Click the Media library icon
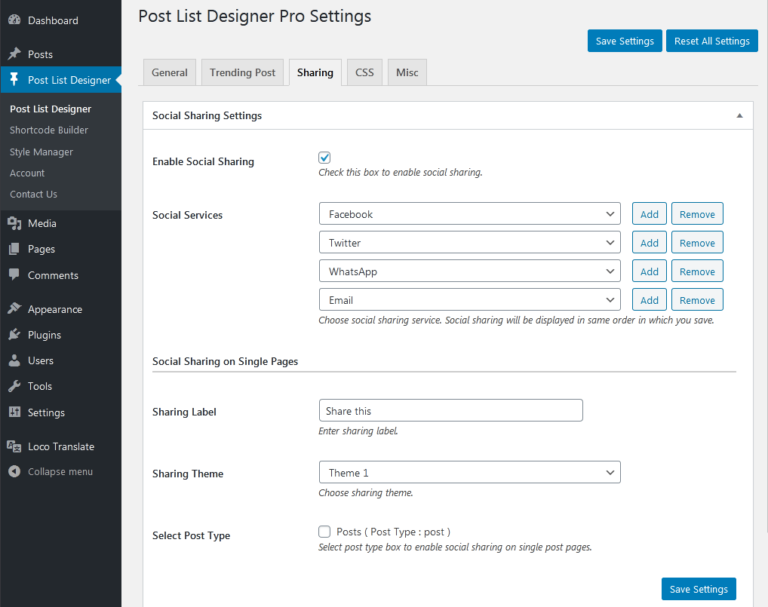 coord(14,223)
